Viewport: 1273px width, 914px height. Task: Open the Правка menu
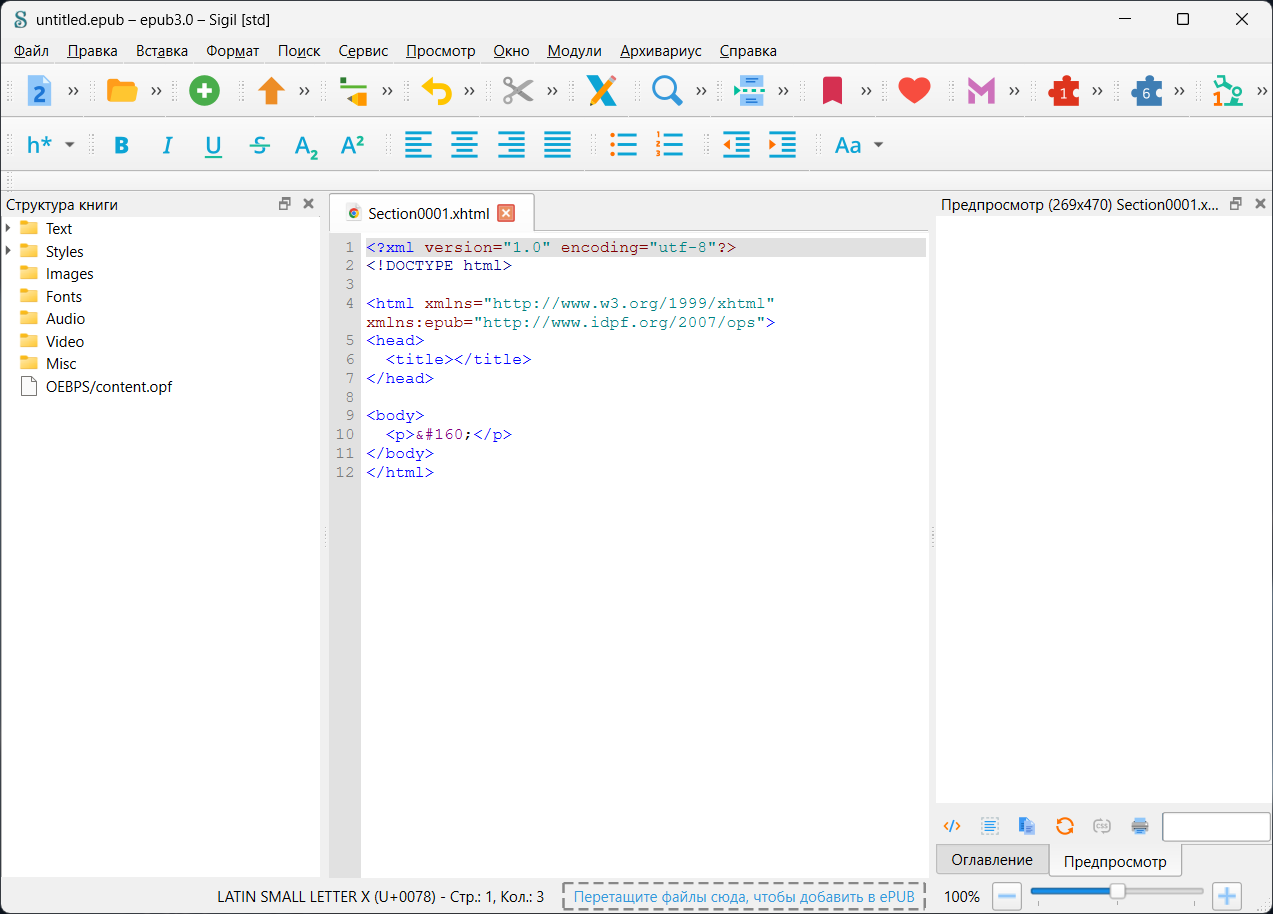click(92, 51)
